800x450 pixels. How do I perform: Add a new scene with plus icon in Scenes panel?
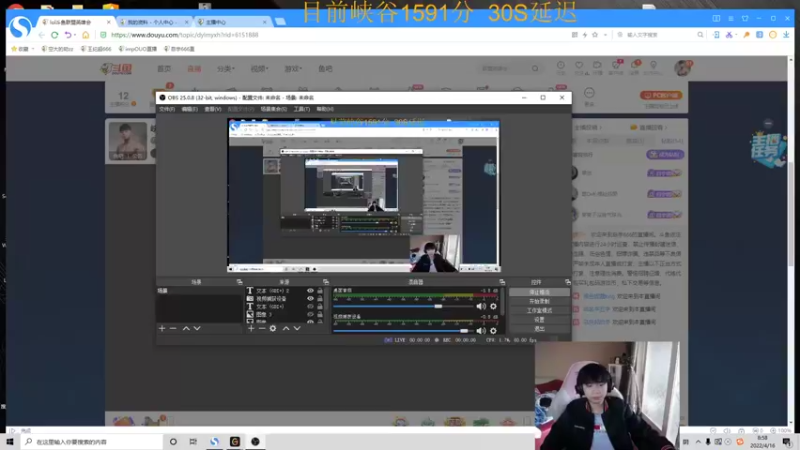coord(162,329)
